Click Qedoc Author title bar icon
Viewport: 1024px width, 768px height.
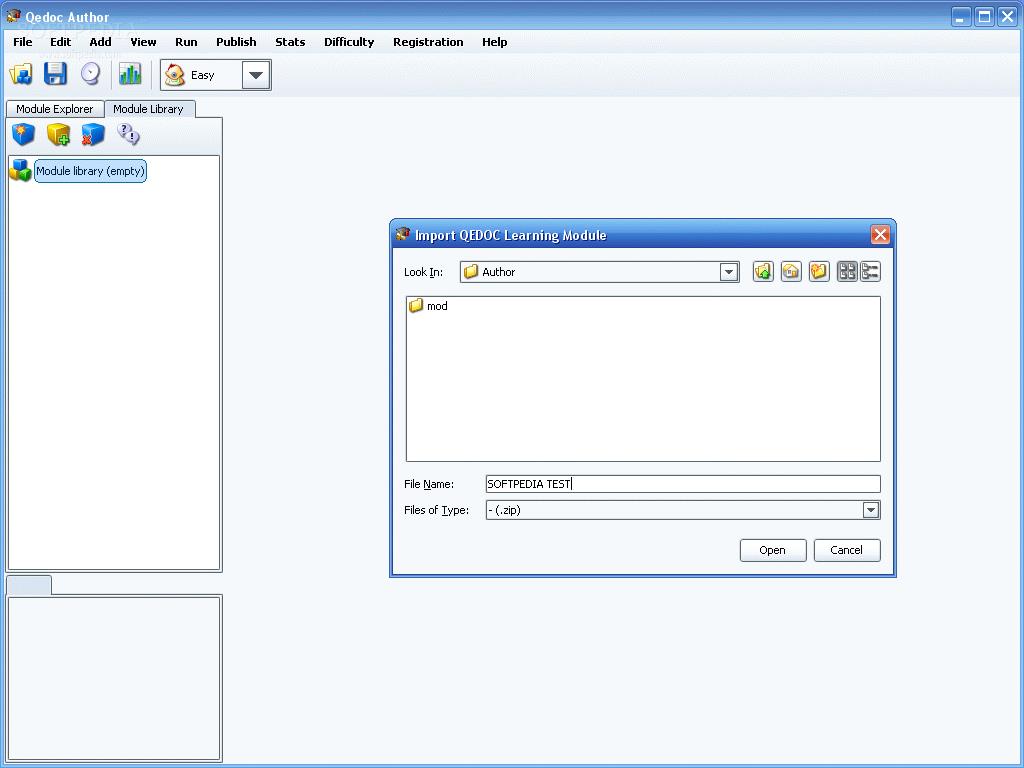coord(13,16)
